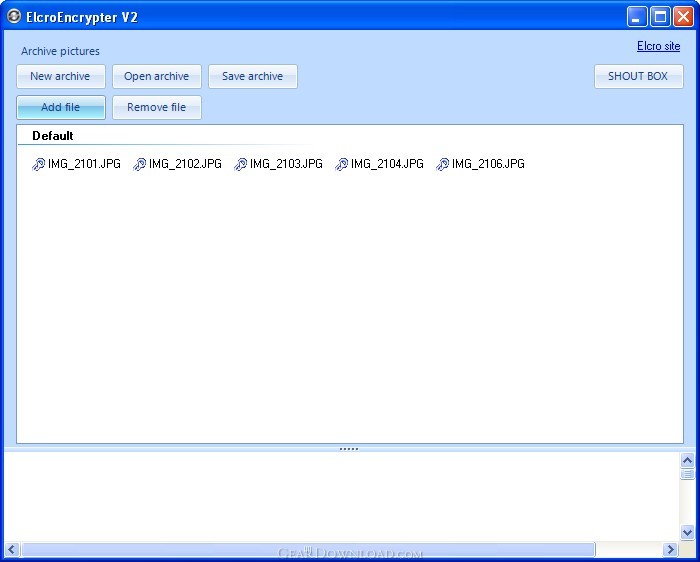Maximize the ElcroEncrypter window
Image resolution: width=700 pixels, height=562 pixels.
point(660,17)
